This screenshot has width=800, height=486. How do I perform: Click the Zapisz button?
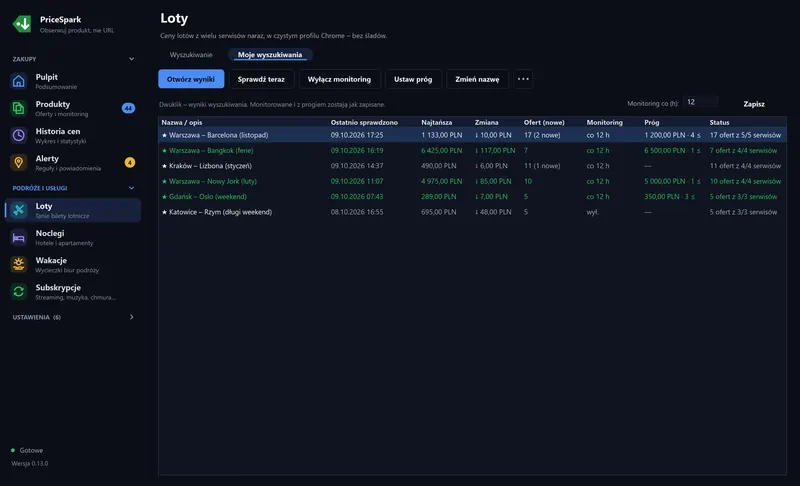(754, 104)
